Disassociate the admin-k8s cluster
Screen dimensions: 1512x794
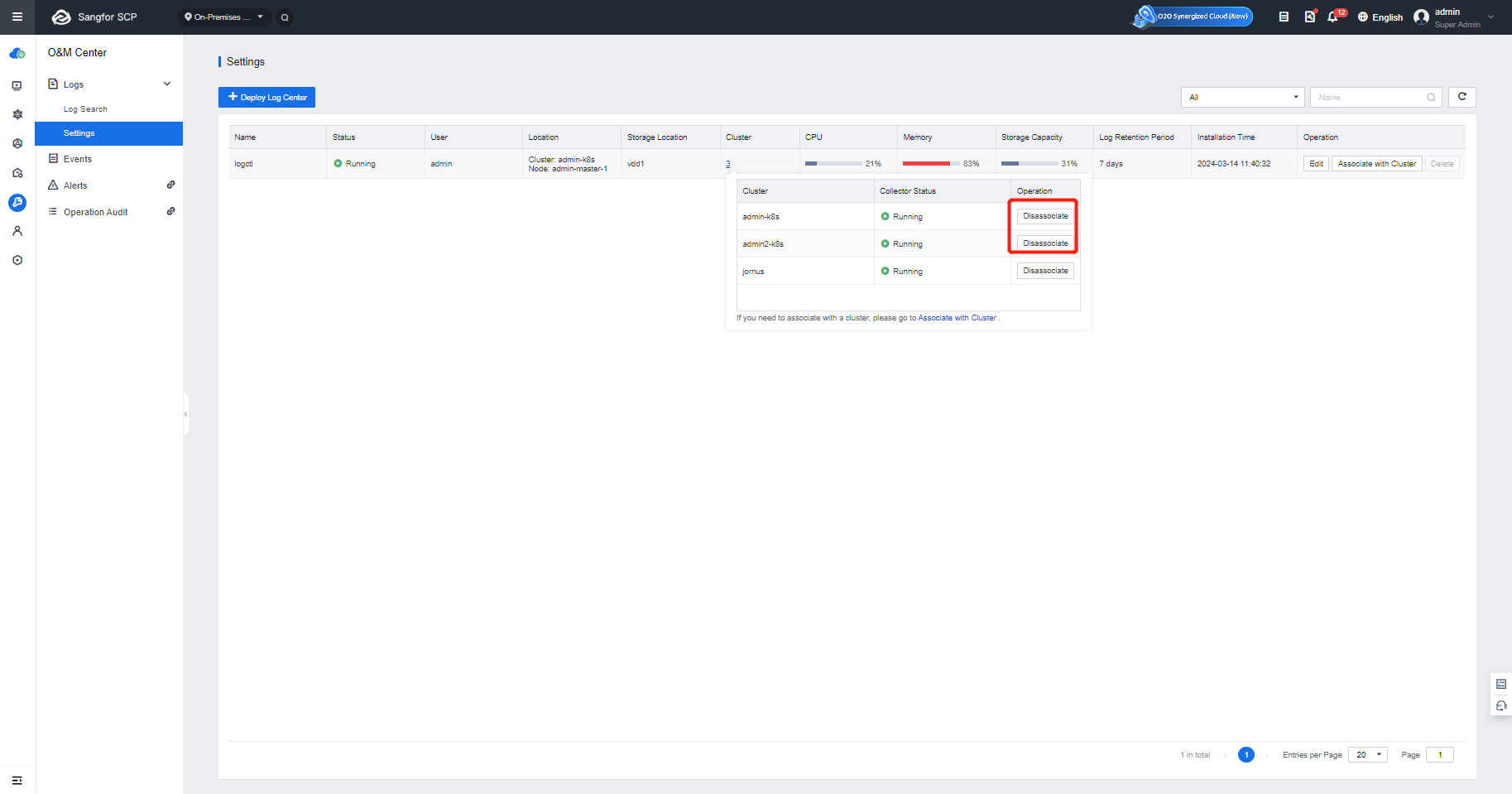1045,216
